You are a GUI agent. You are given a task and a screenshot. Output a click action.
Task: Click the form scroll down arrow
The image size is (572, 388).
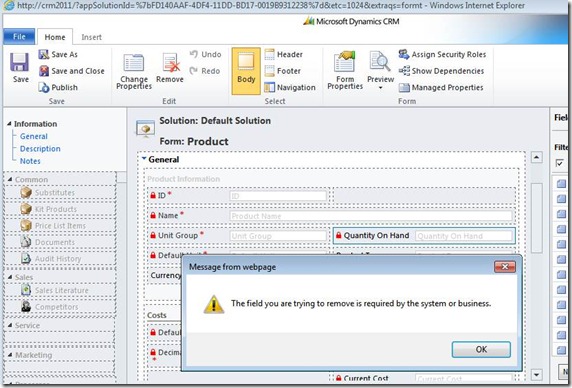pyautogui.click(x=536, y=375)
